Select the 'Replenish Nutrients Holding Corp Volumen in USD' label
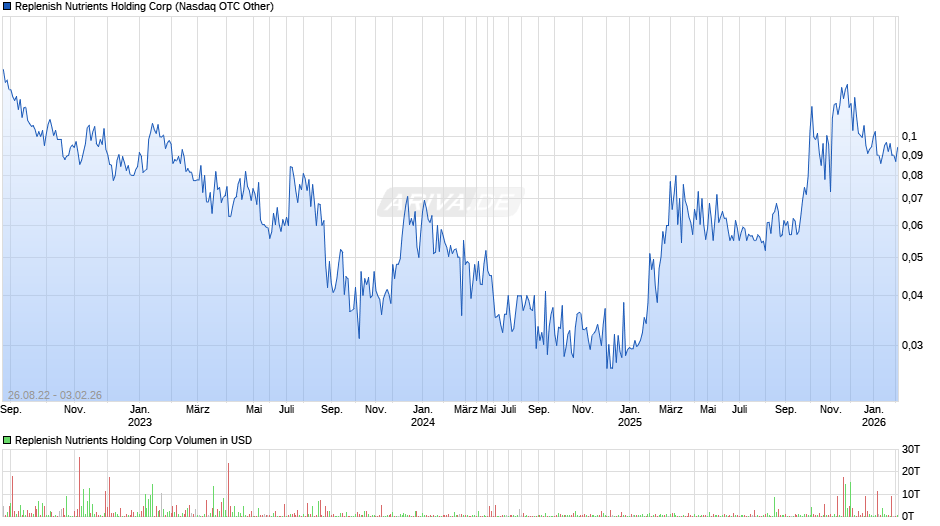940x526 pixels. (133, 440)
